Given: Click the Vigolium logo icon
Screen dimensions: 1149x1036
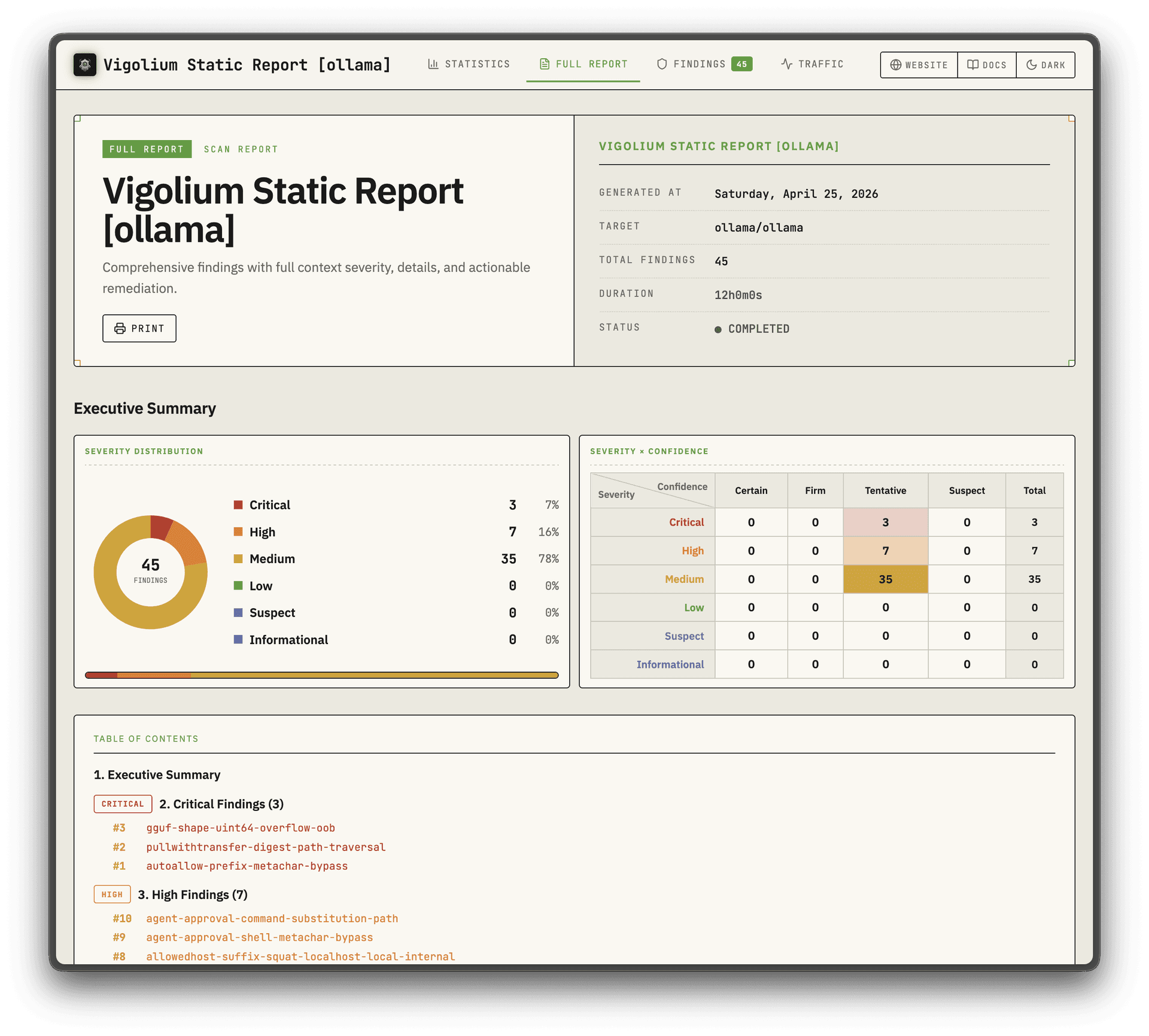Looking at the screenshot, I should (85, 65).
